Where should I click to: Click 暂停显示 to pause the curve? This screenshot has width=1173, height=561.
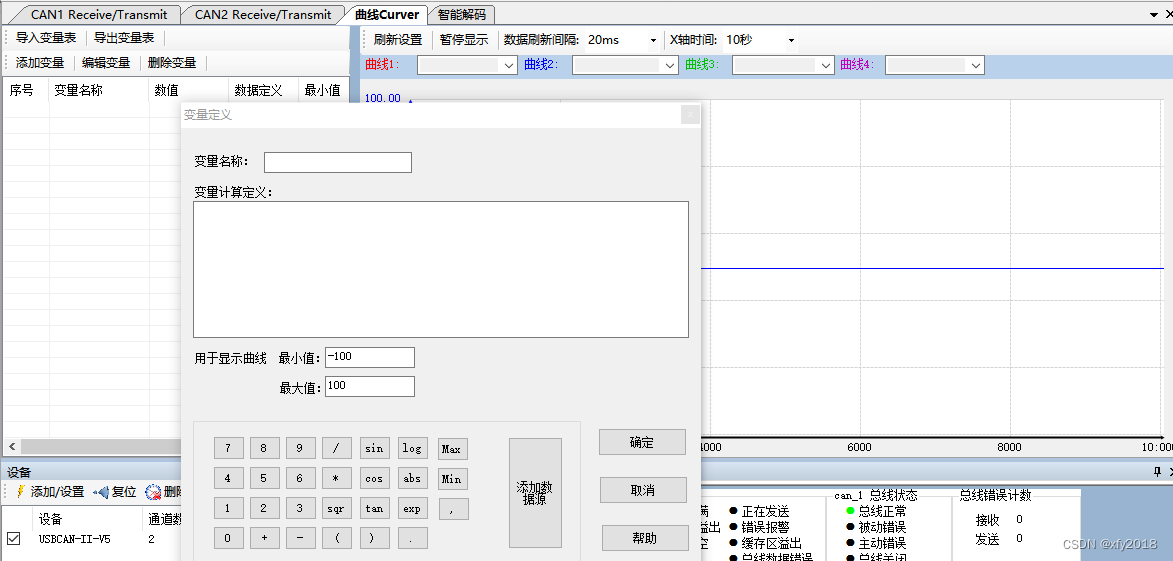[x=464, y=40]
